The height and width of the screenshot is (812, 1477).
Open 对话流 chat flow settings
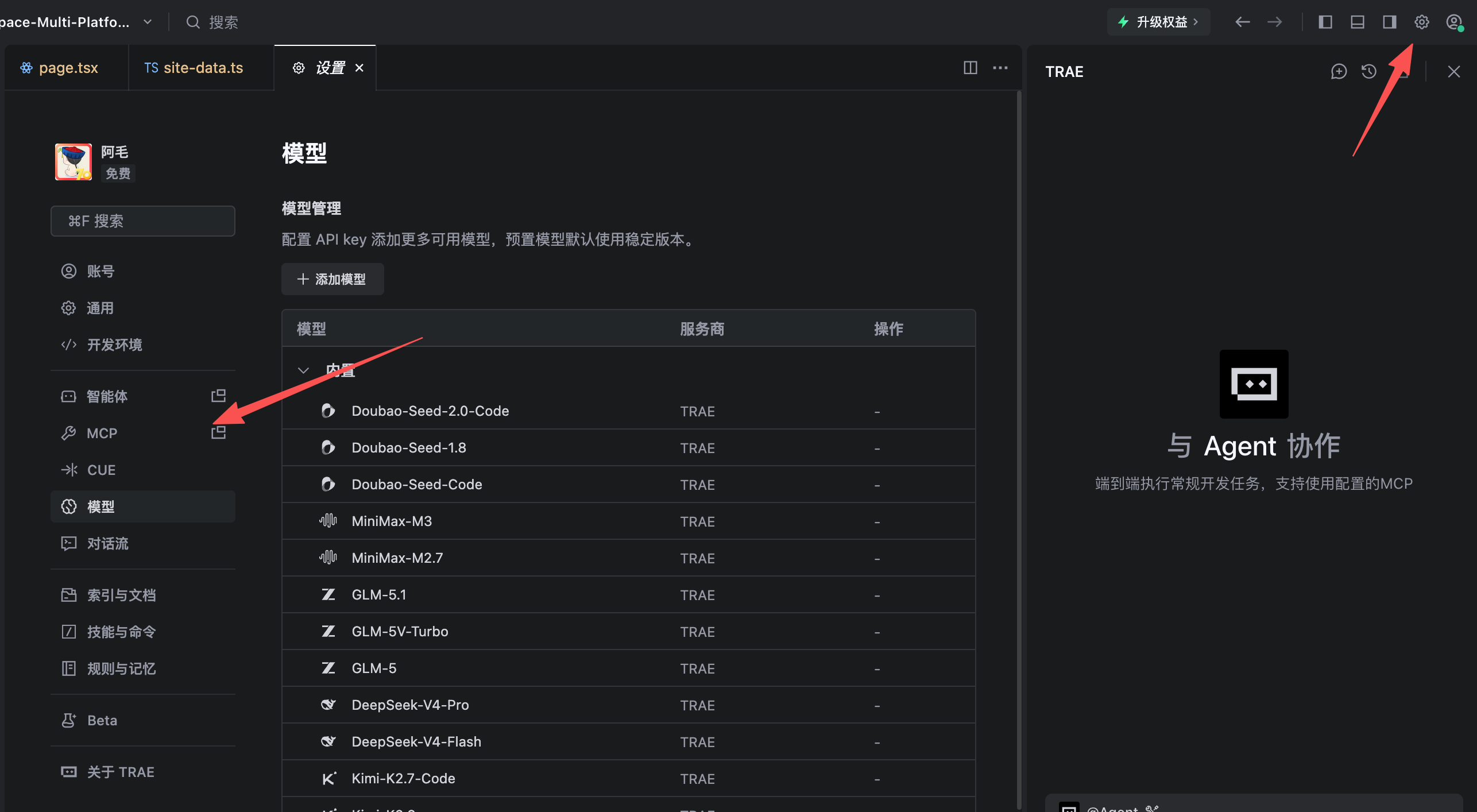[142, 543]
